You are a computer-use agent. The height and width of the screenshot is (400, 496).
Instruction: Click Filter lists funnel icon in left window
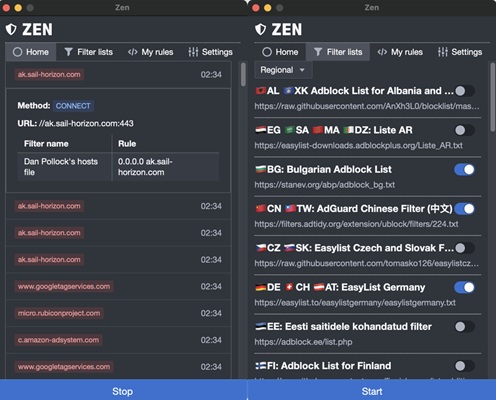pyautogui.click(x=68, y=52)
